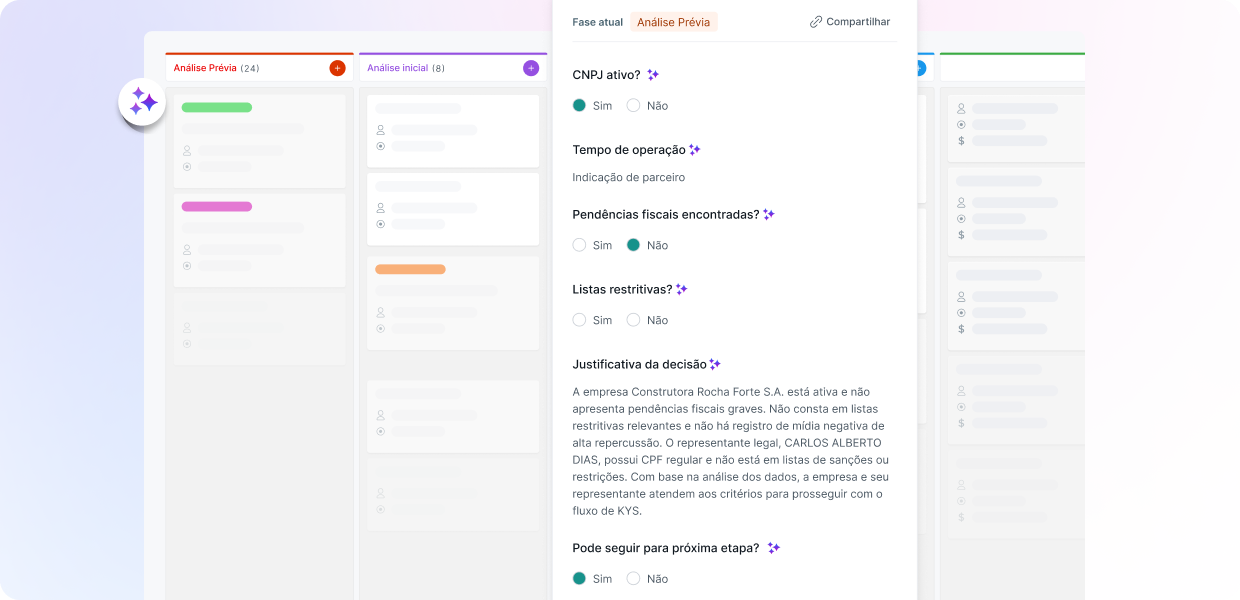
Task: Add card to Análise Prévia column
Action: (337, 68)
